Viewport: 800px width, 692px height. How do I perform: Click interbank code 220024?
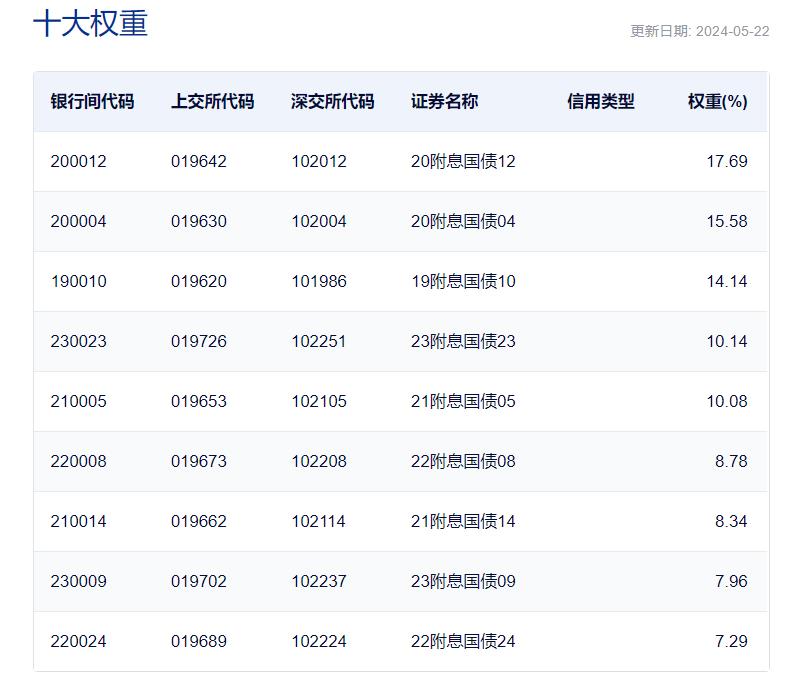[x=79, y=641]
